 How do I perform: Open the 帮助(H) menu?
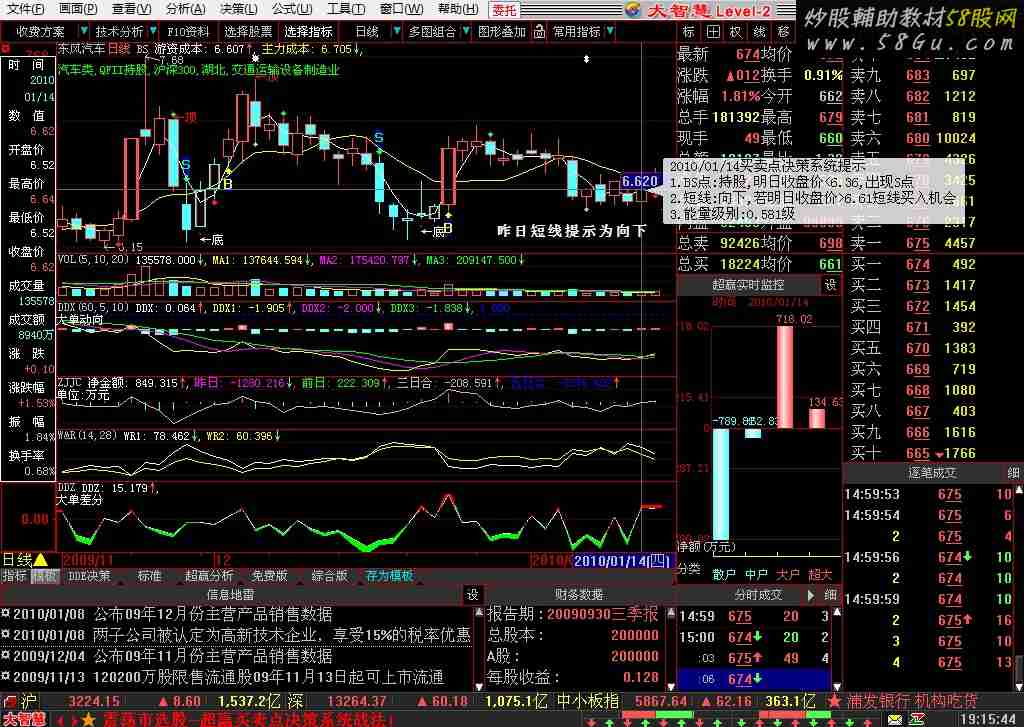point(458,9)
